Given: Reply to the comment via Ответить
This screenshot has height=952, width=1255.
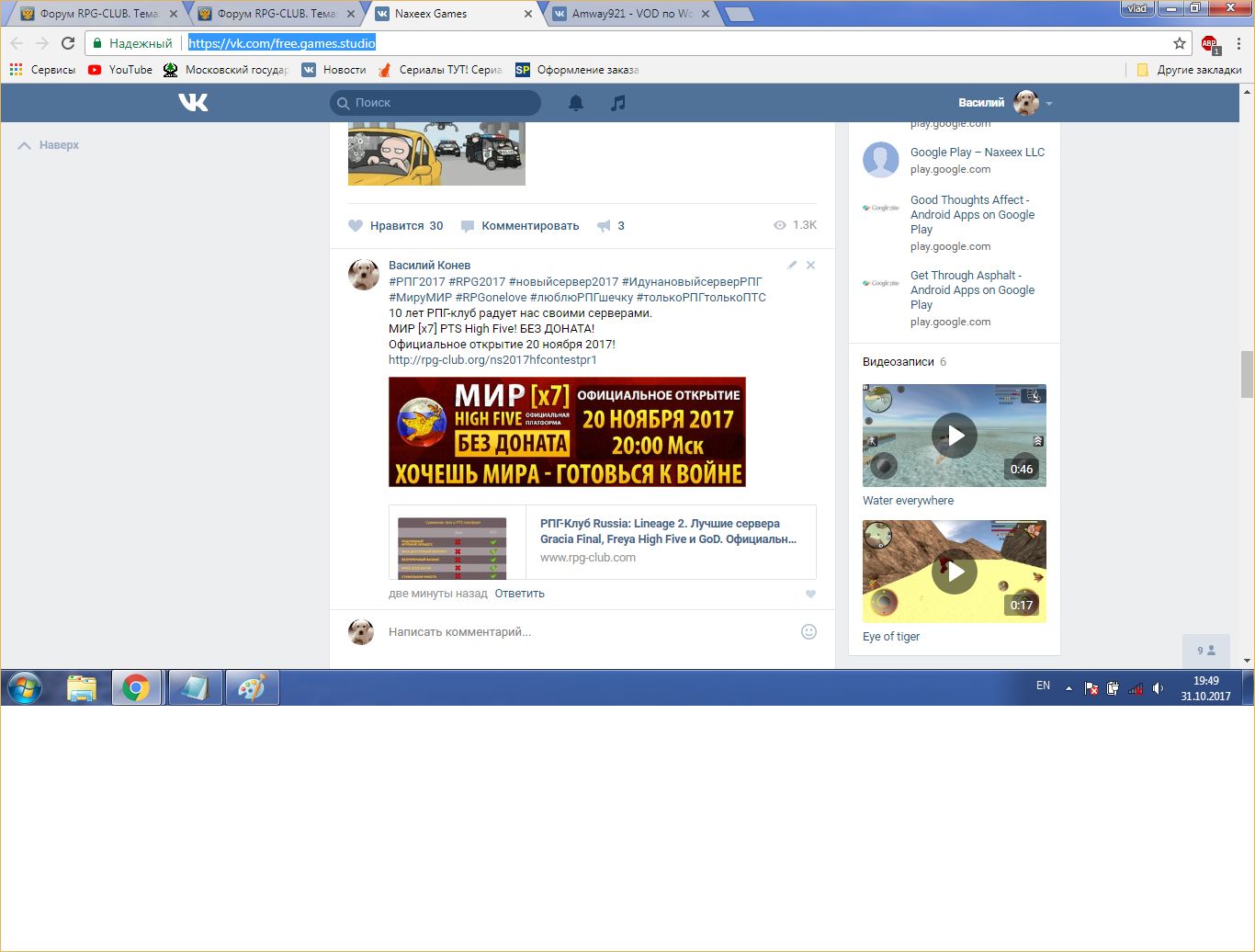Looking at the screenshot, I should click(x=520, y=594).
